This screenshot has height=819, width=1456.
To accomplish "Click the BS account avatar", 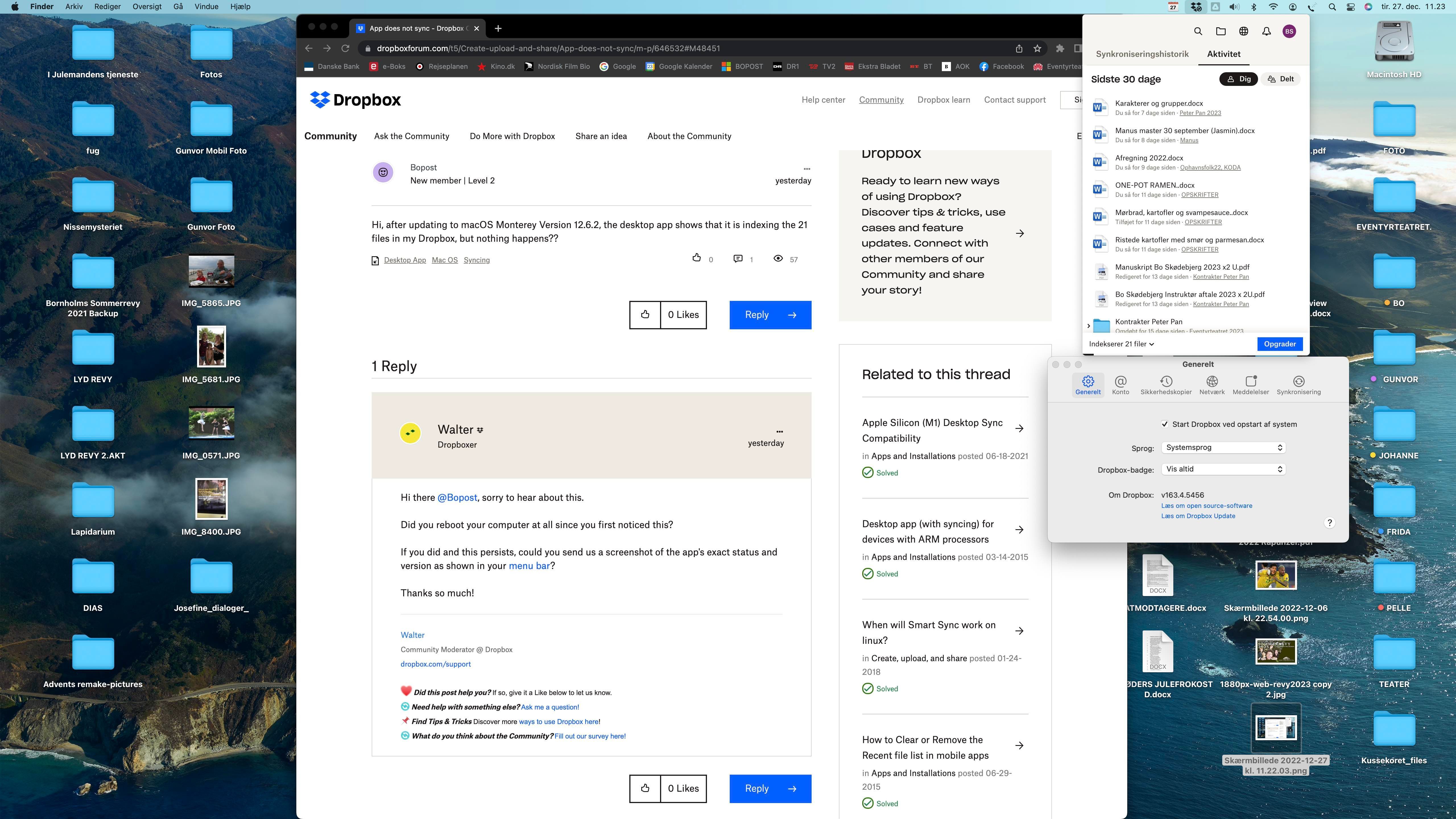I will pos(1289,32).
